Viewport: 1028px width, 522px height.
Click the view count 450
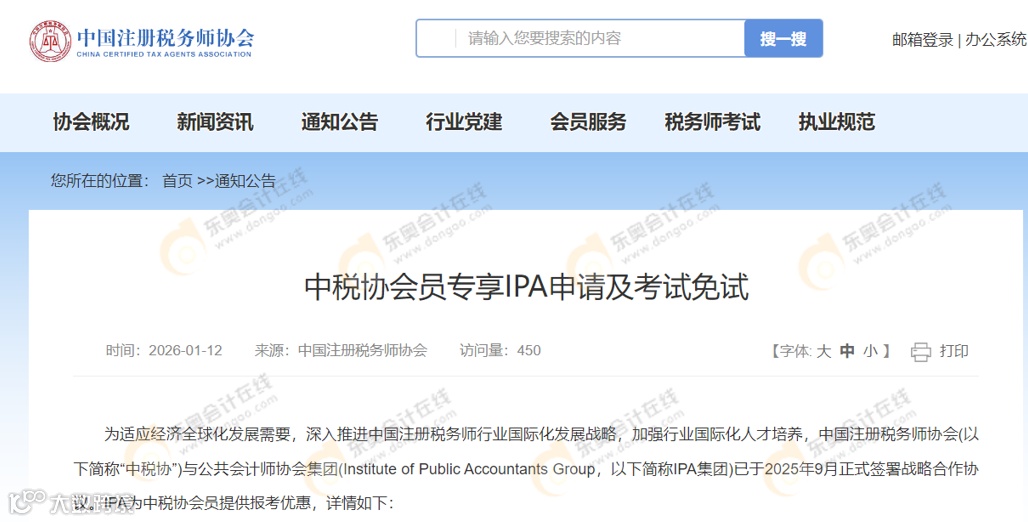(529, 351)
